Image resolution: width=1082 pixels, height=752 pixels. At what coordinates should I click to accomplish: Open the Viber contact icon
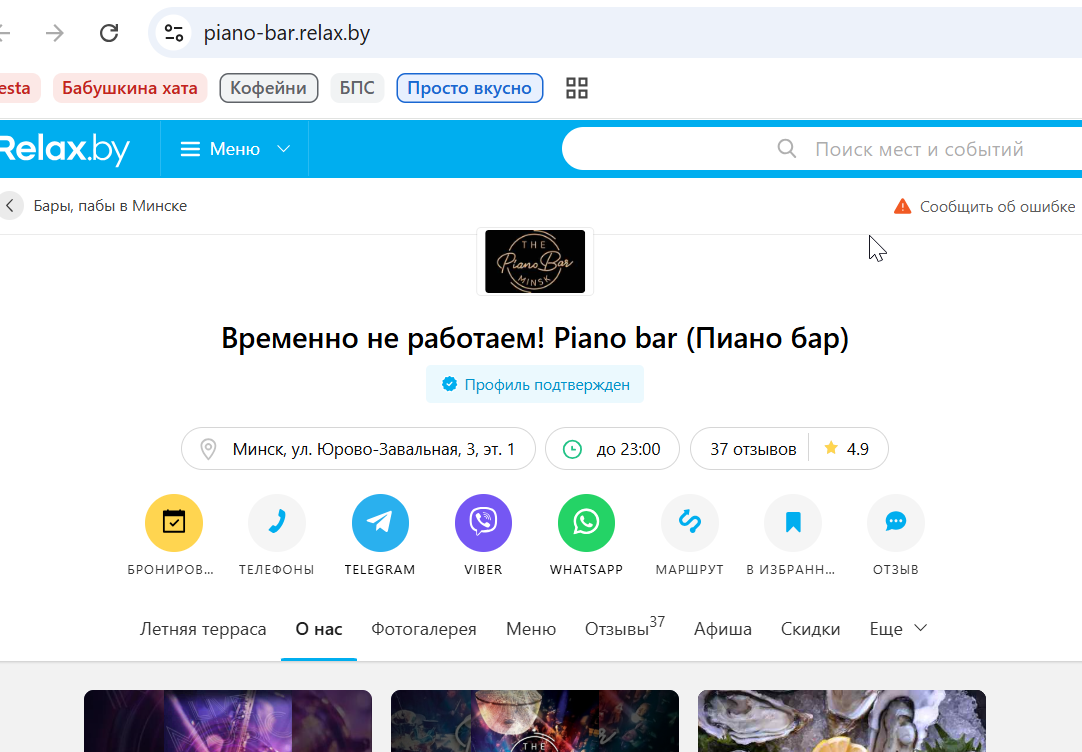point(483,522)
